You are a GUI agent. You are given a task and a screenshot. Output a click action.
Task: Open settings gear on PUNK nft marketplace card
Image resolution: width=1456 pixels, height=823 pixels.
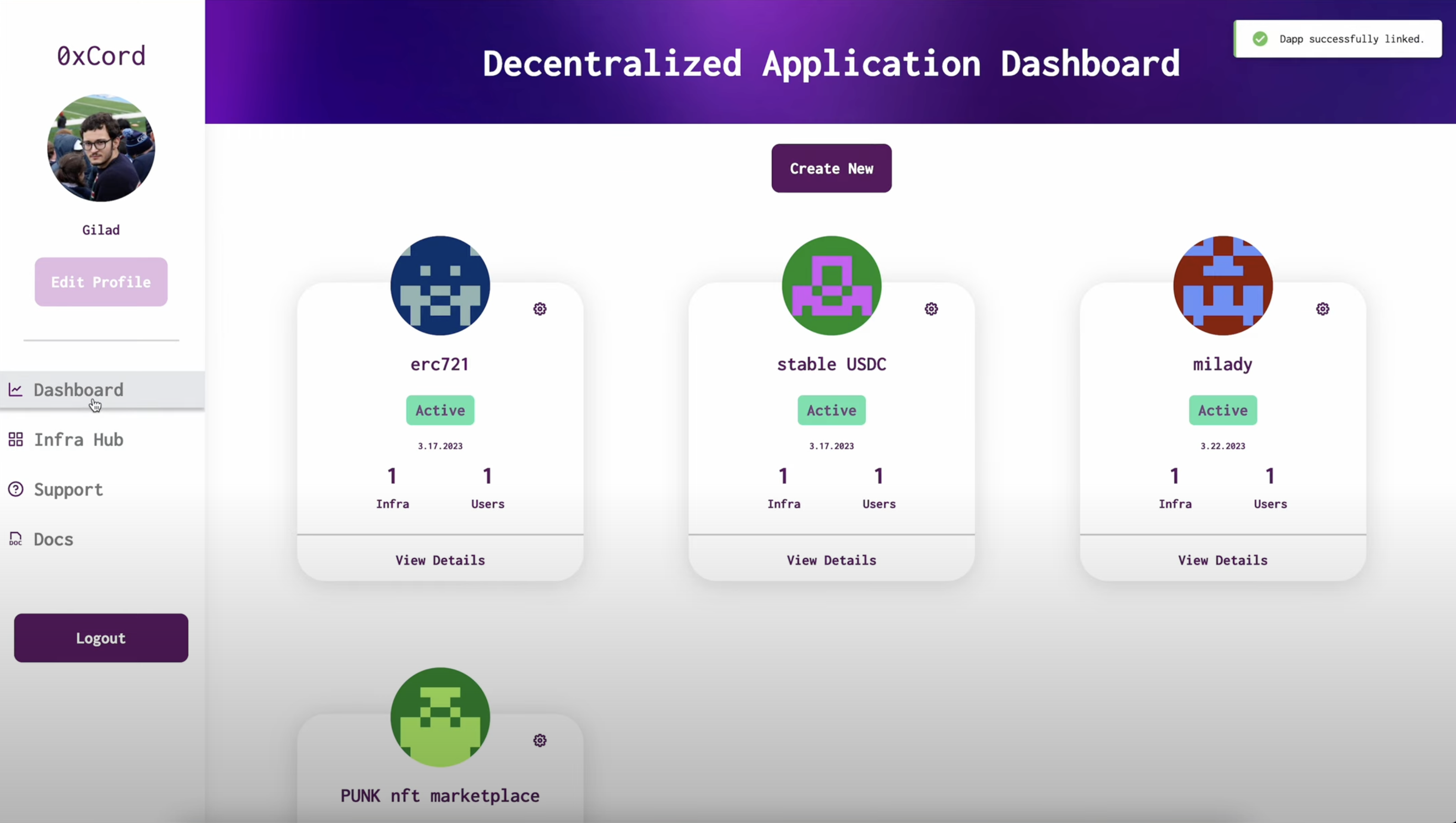(540, 740)
